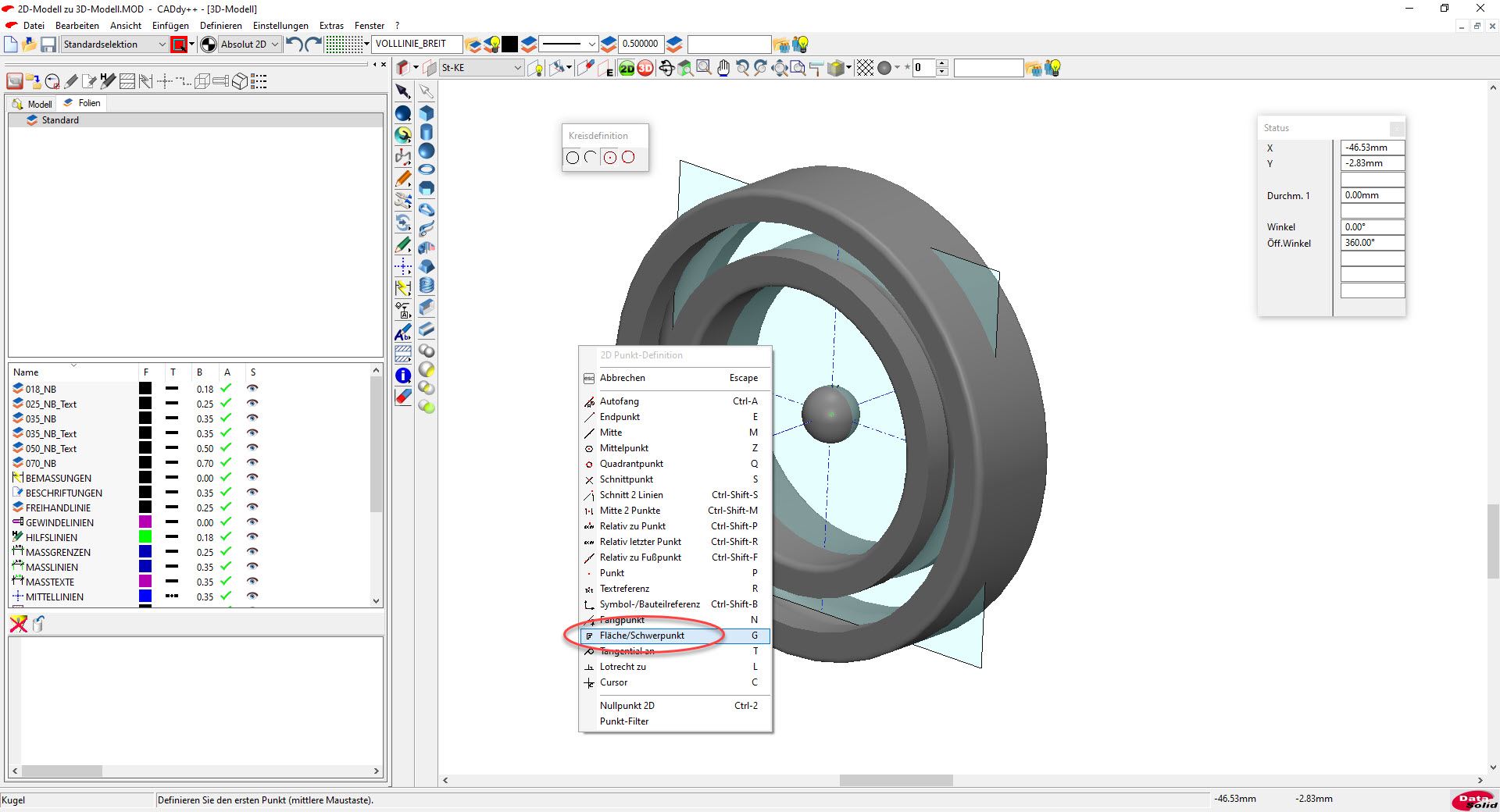Open the St-KE dropdown list
The image size is (1500, 812).
[x=517, y=68]
